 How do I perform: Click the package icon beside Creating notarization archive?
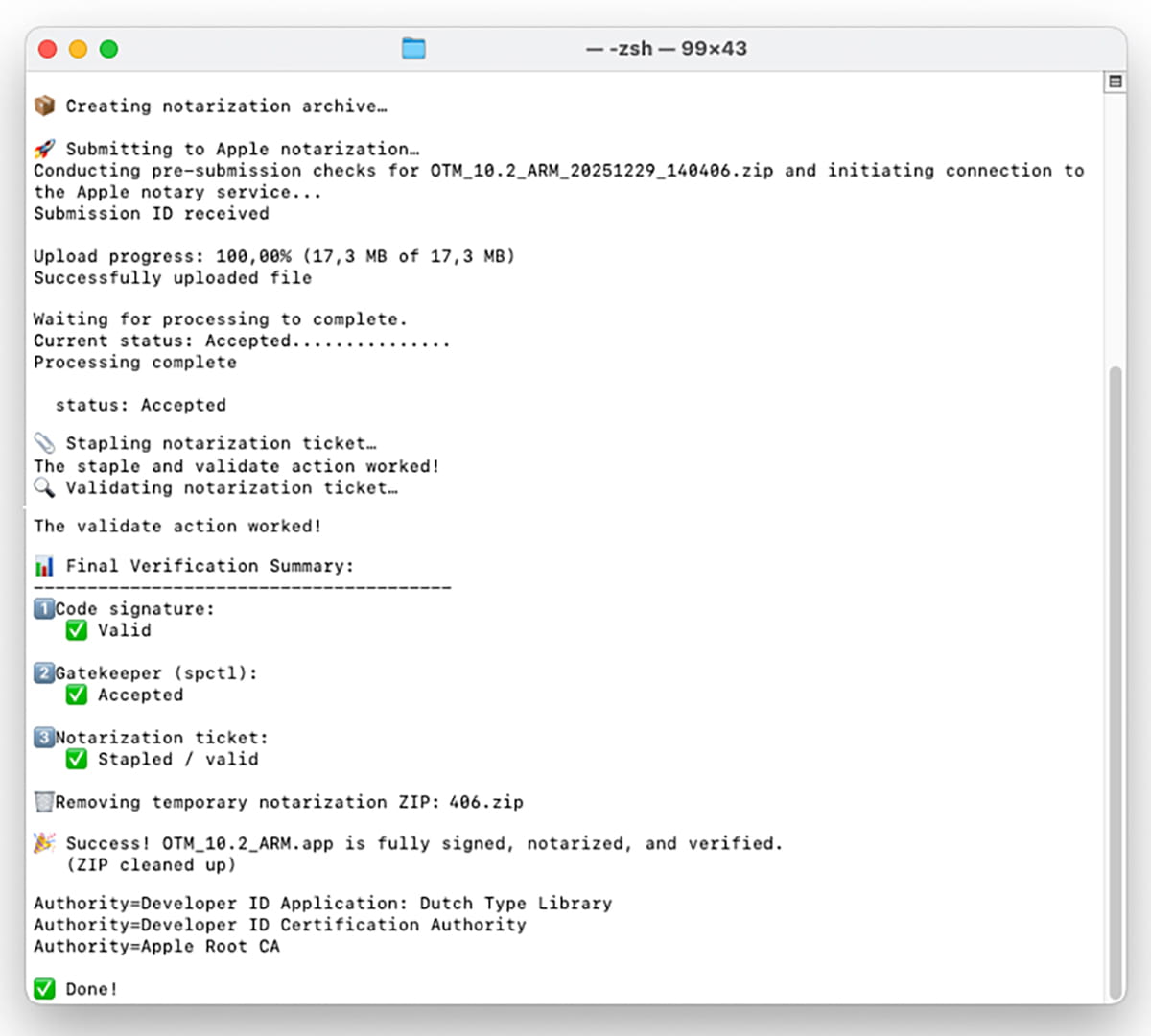tap(43, 106)
